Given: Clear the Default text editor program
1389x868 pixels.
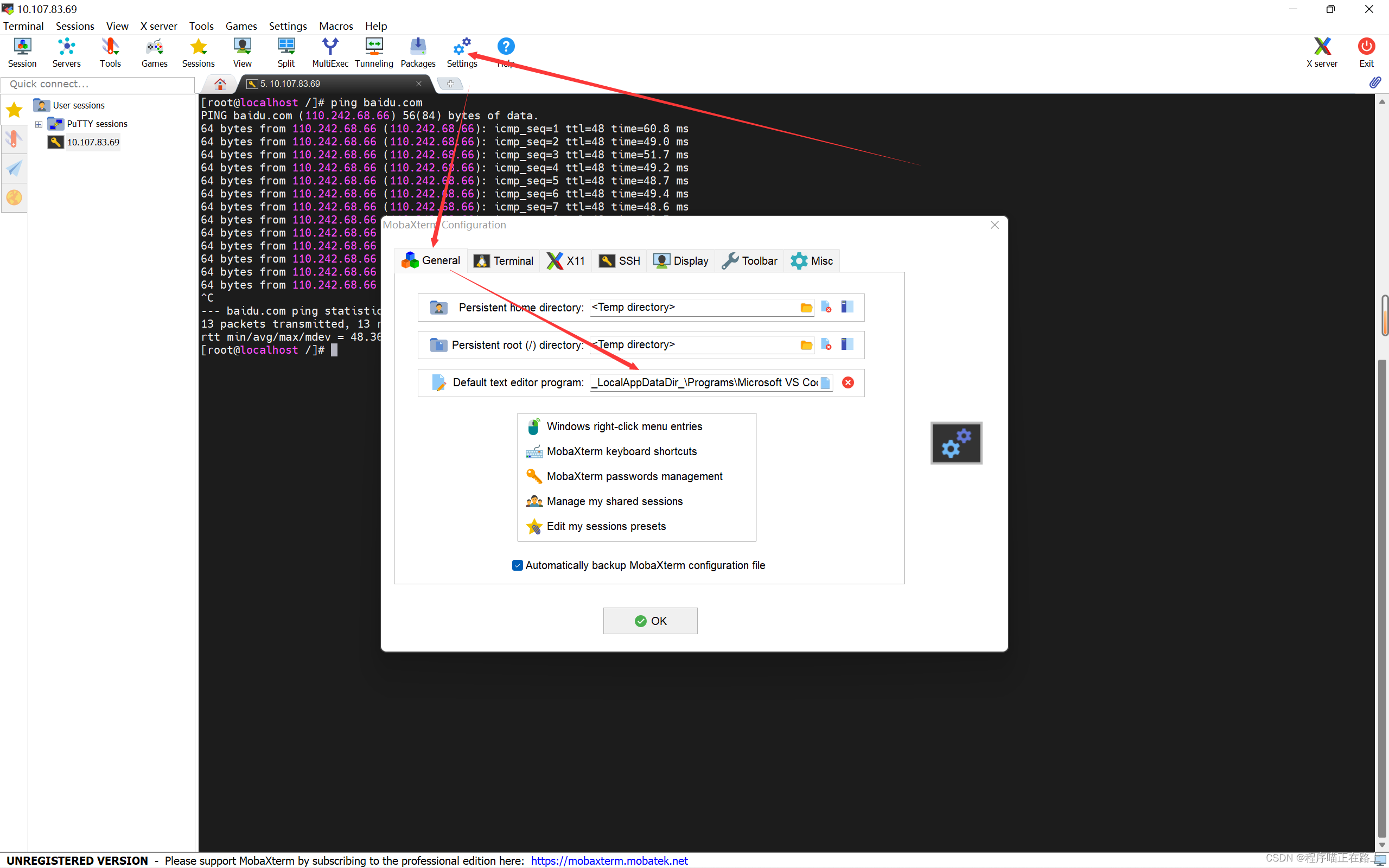Looking at the screenshot, I should click(848, 383).
